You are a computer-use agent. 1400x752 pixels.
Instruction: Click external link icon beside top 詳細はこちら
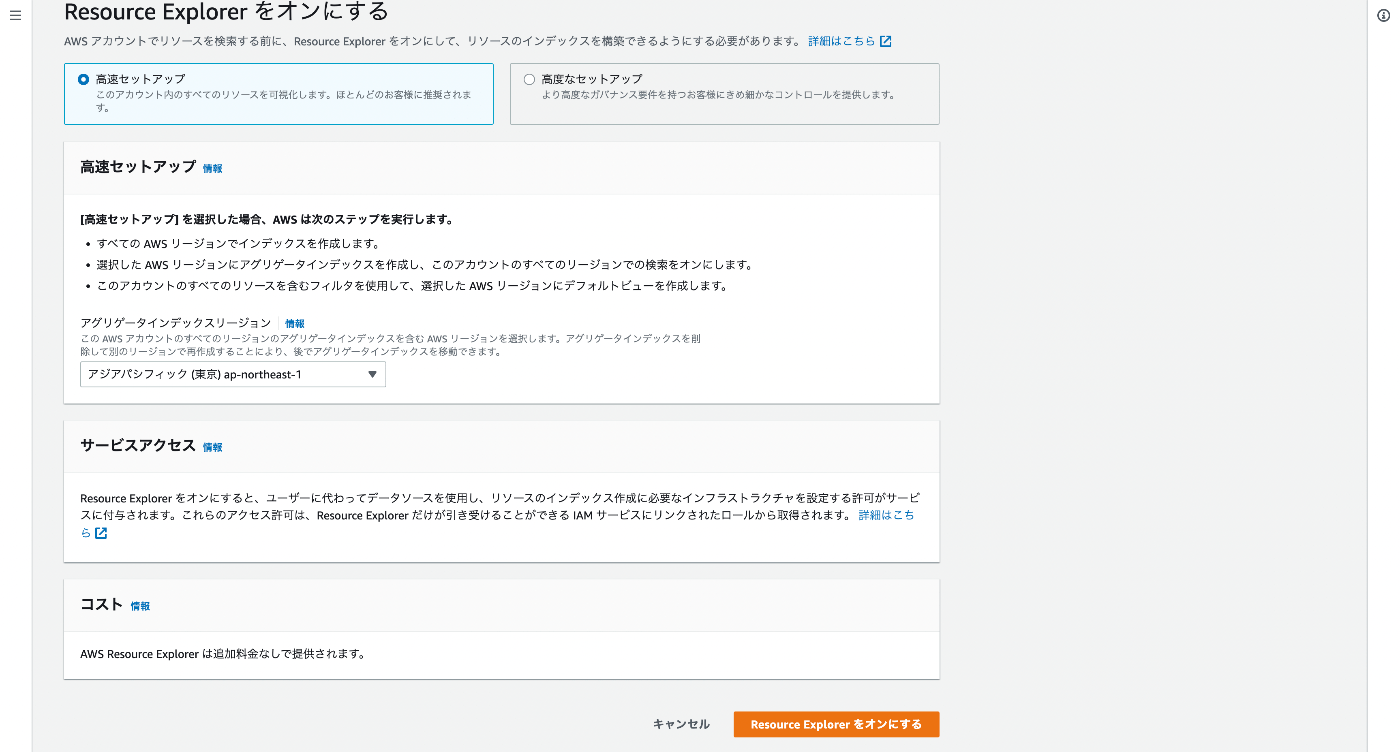(885, 42)
